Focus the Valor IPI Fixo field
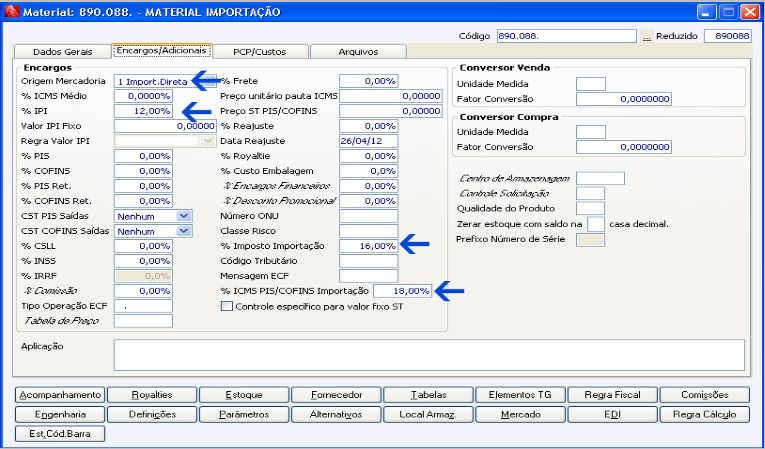Viewport: 765px width, 449px height. click(165, 126)
